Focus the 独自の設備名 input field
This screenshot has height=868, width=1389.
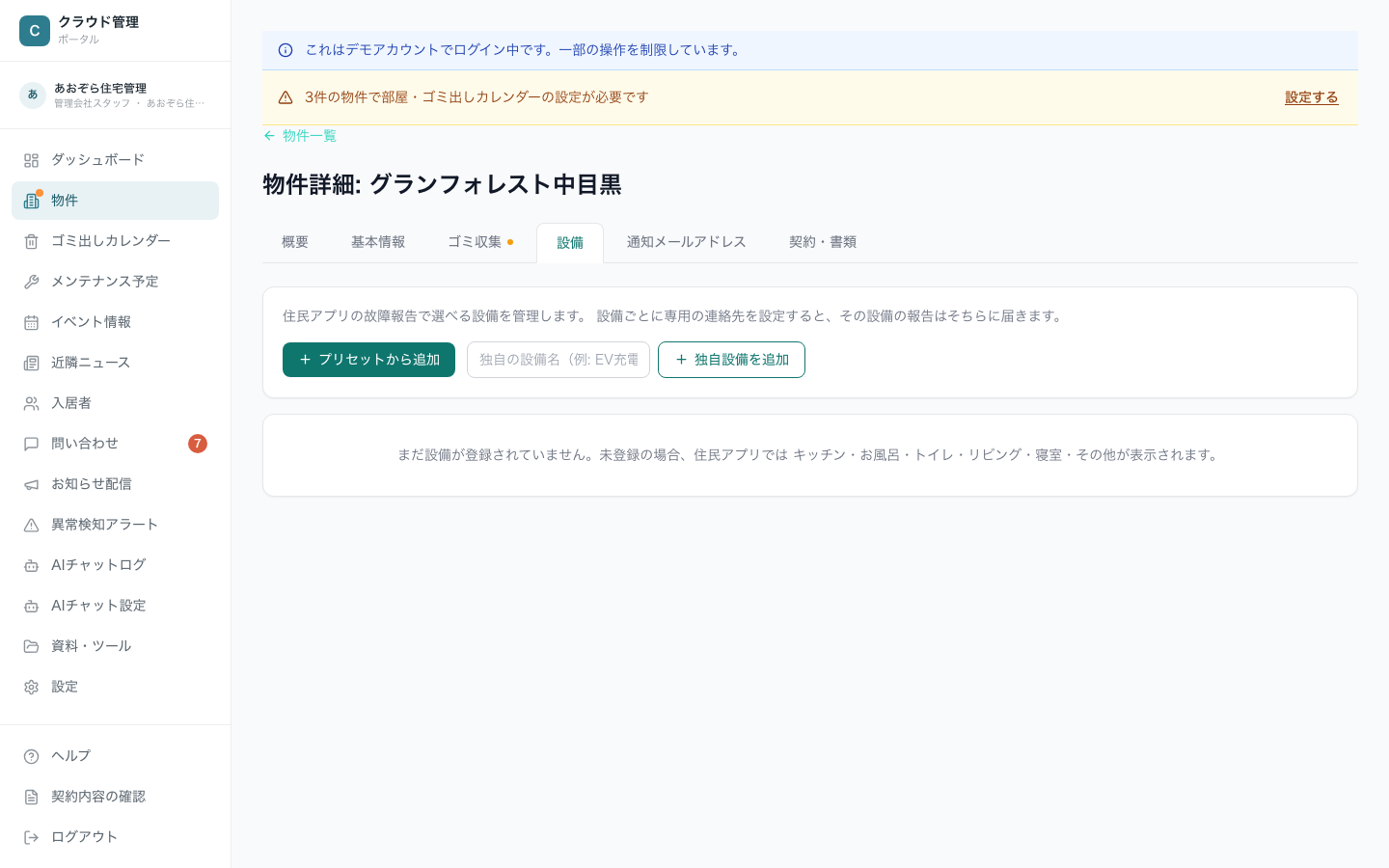(558, 360)
